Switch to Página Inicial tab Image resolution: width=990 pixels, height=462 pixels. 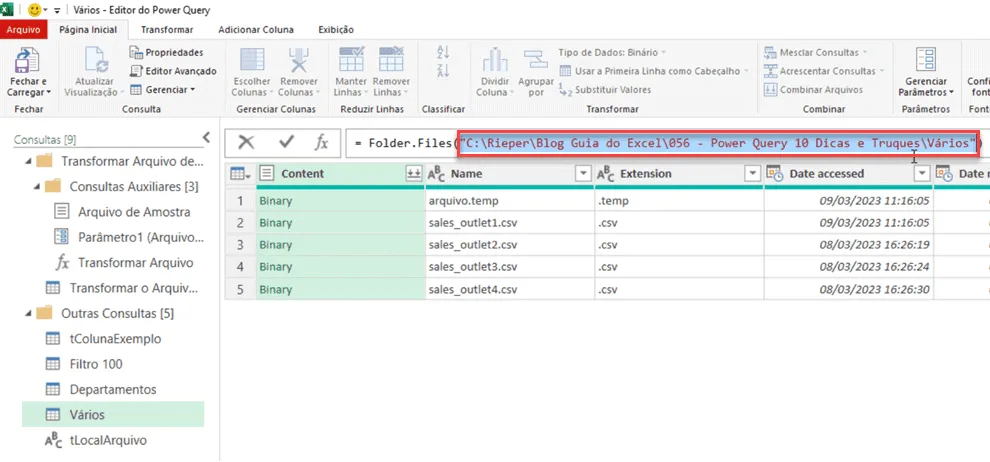[88, 30]
